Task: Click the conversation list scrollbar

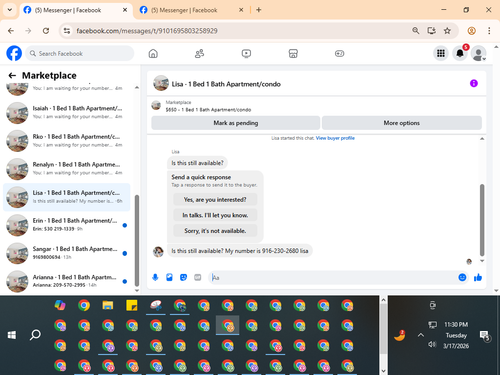Action: coord(137,240)
